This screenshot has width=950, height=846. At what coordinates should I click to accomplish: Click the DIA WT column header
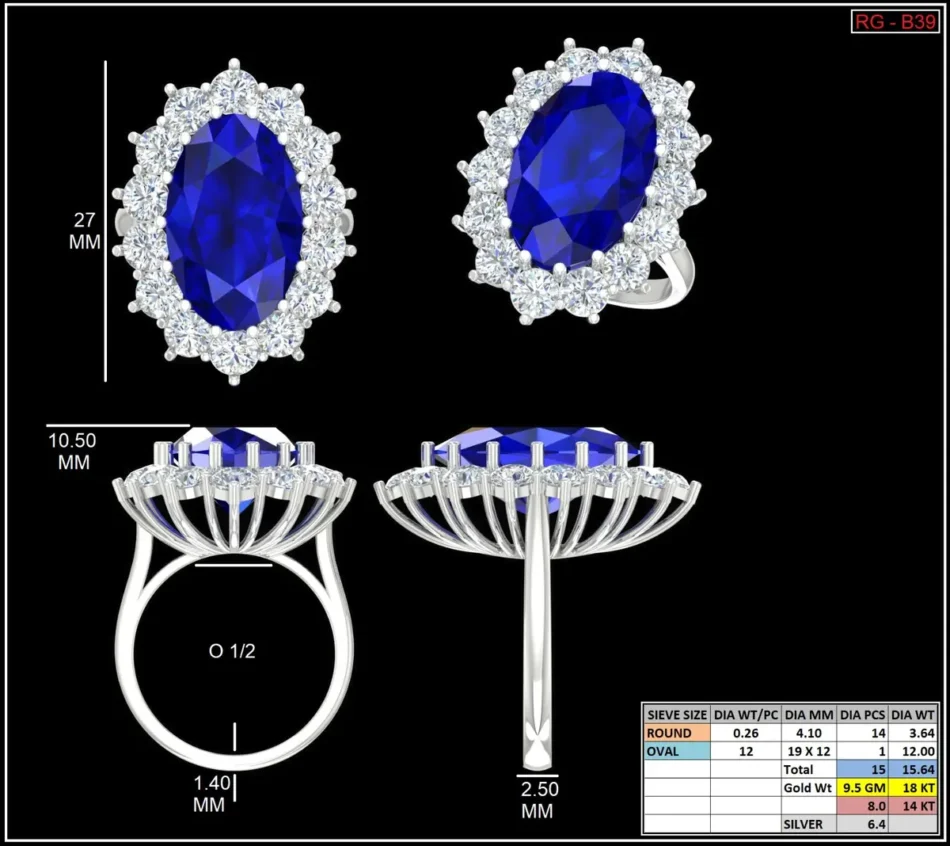click(x=913, y=714)
